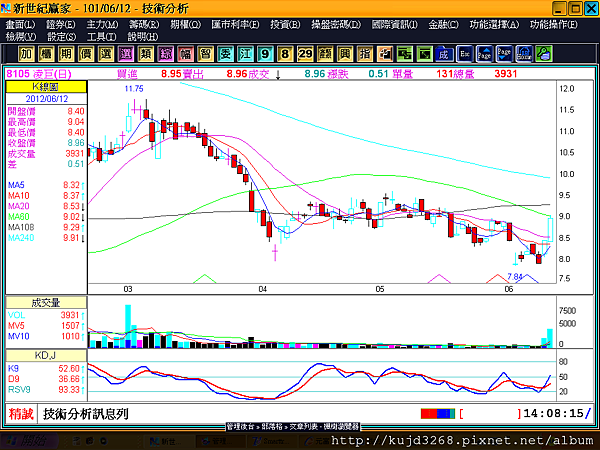Click the date 2012/06/12 label

click(x=47, y=99)
